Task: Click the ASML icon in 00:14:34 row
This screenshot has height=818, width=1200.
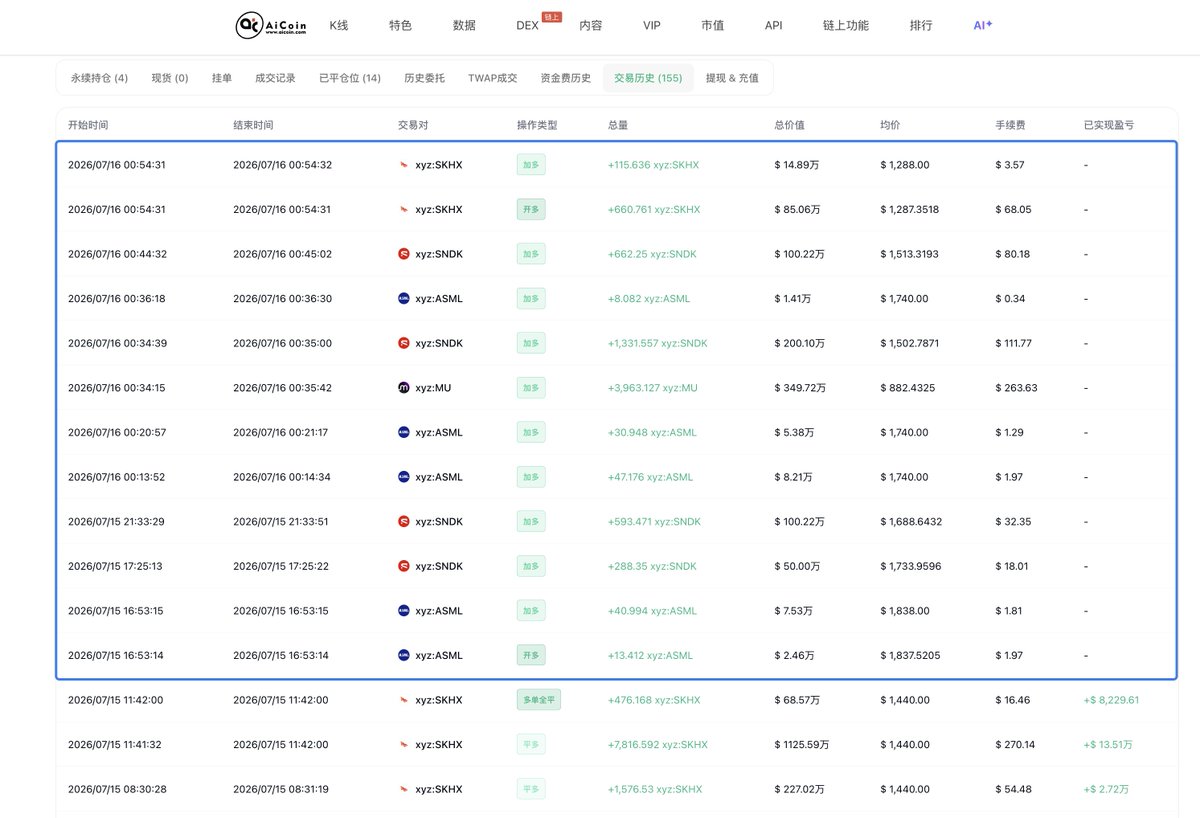Action: click(x=404, y=477)
